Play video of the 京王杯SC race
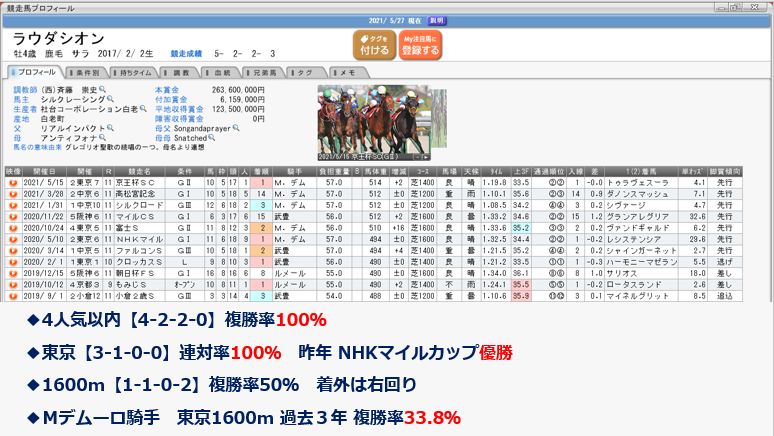This screenshot has width=774, height=436. click(x=12, y=184)
